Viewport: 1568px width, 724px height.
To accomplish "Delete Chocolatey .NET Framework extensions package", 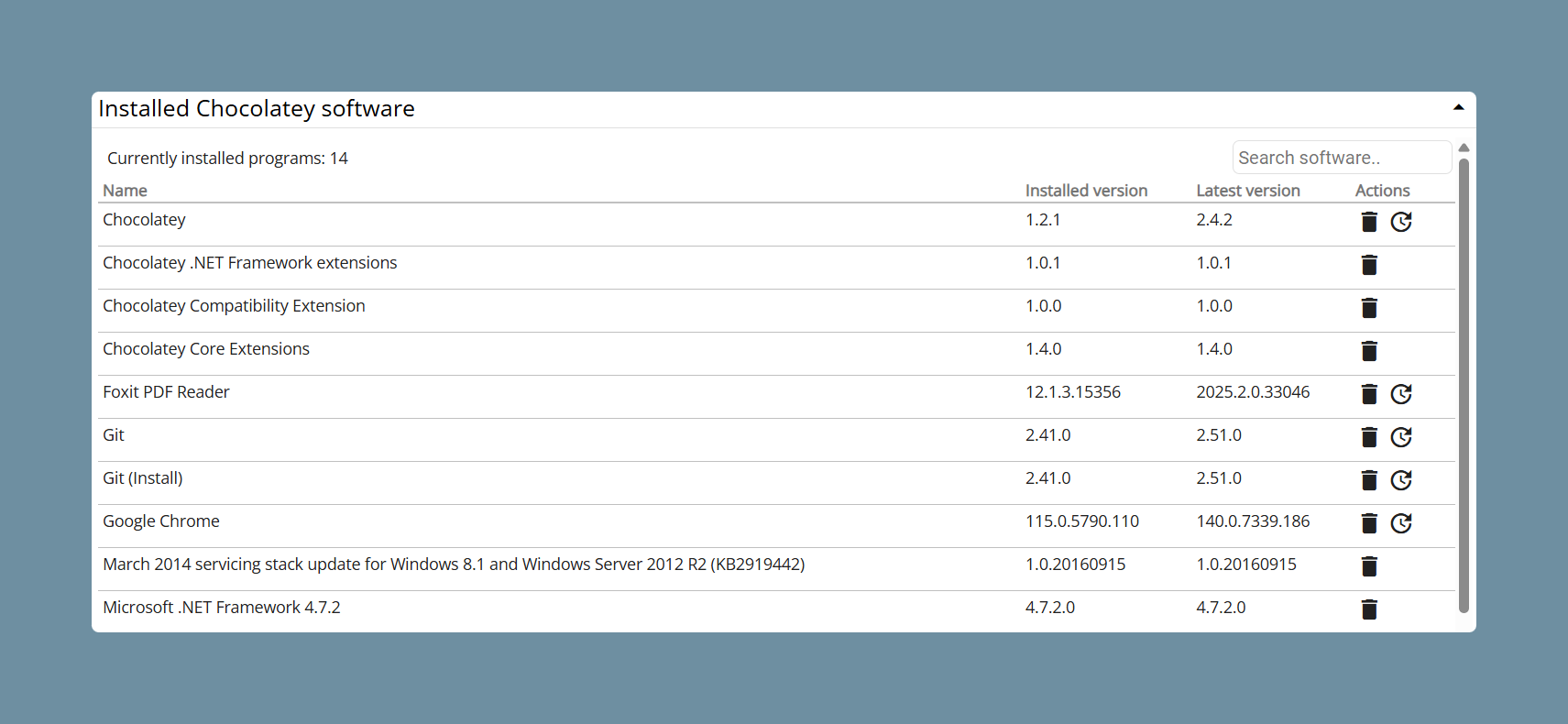I will (1369, 265).
